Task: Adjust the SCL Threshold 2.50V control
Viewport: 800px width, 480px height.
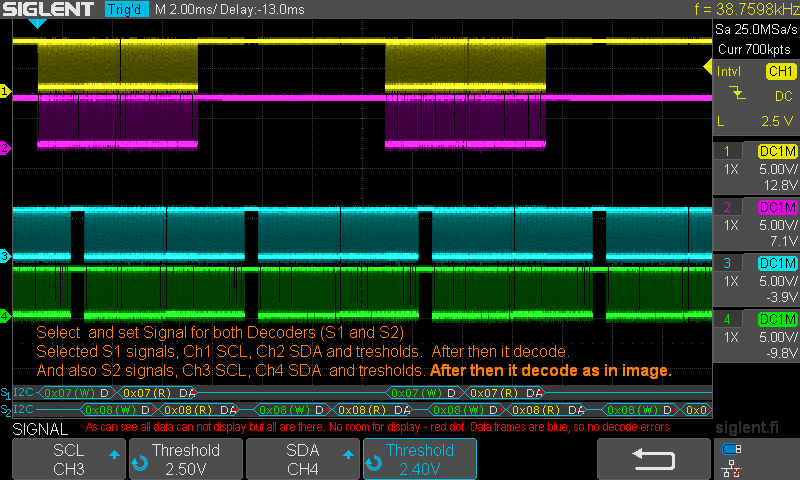Action: (x=186, y=459)
